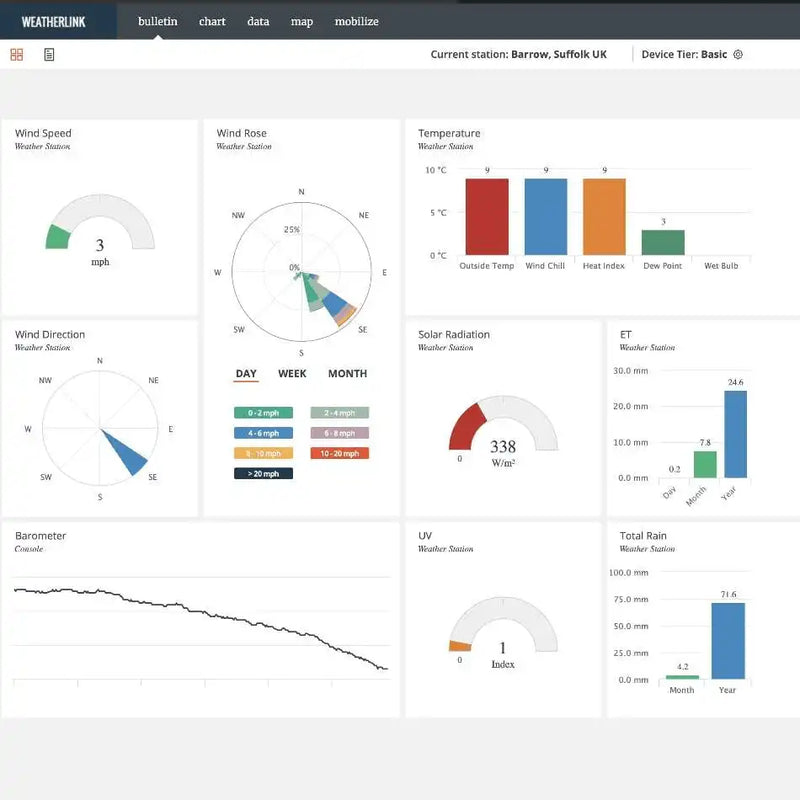This screenshot has height=800, width=800.
Task: Open the text summary view icon
Action: pos(49,54)
